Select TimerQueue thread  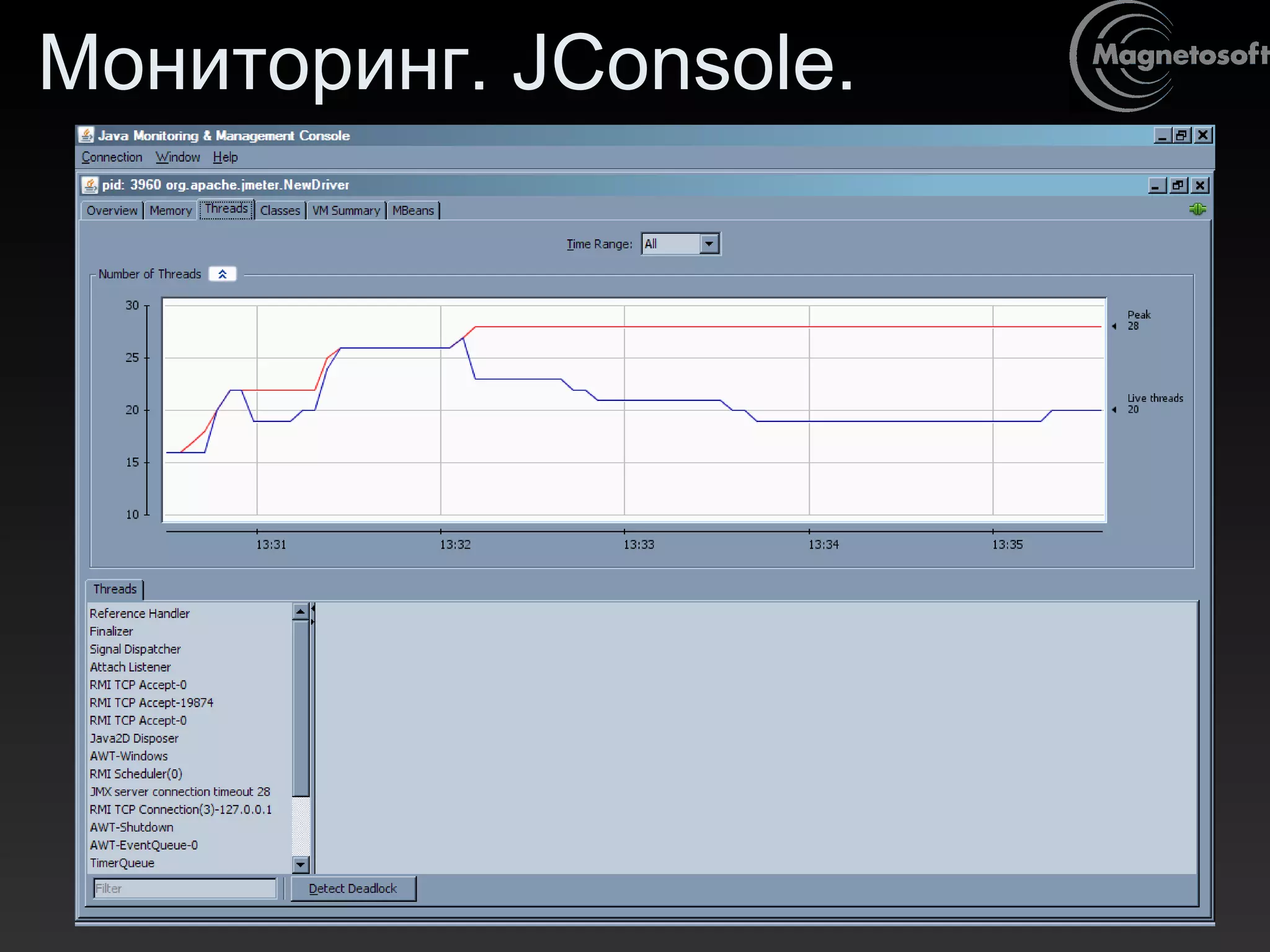[x=122, y=863]
